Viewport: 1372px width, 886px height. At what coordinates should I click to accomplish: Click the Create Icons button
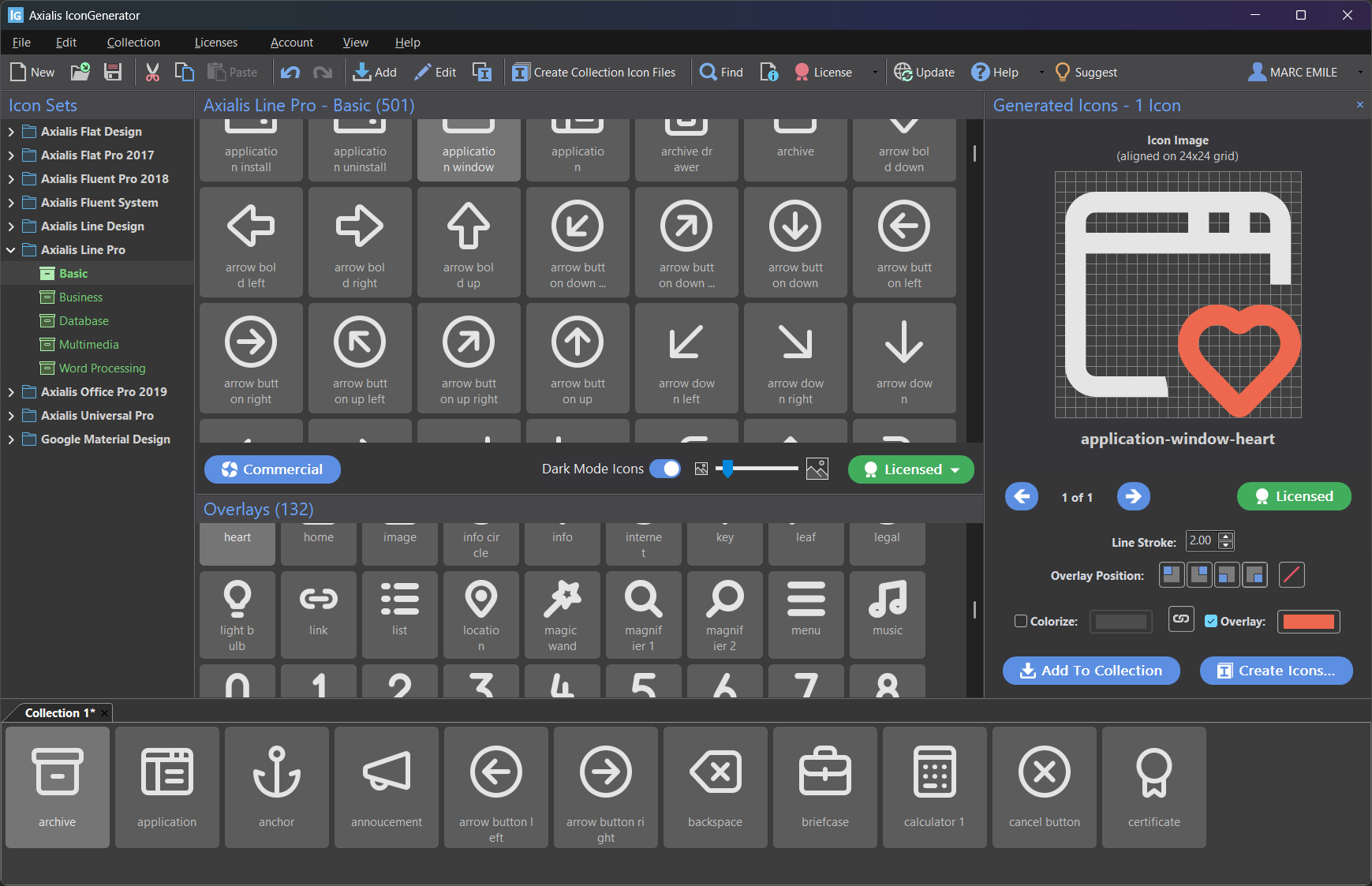[1275, 670]
